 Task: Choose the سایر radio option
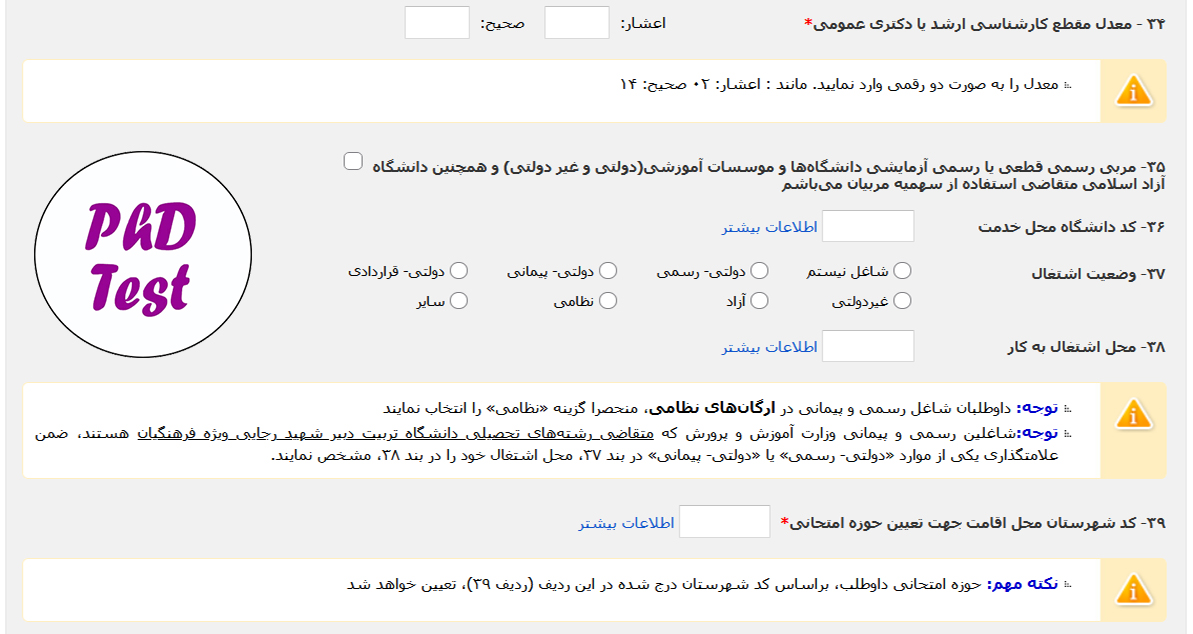tap(459, 301)
